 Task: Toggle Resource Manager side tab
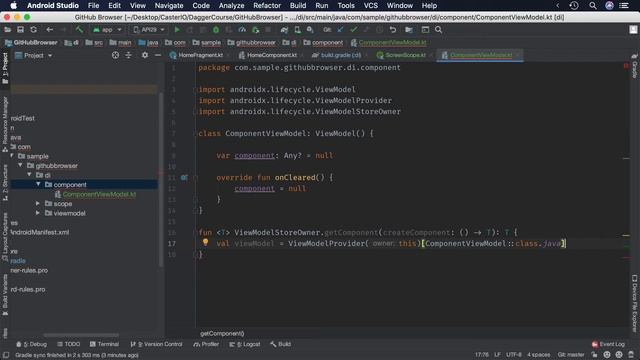click(5, 124)
